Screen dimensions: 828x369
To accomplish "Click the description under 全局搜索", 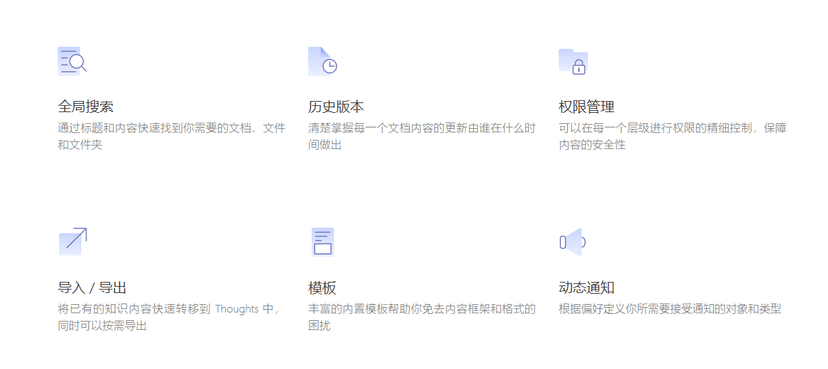I will [172, 136].
